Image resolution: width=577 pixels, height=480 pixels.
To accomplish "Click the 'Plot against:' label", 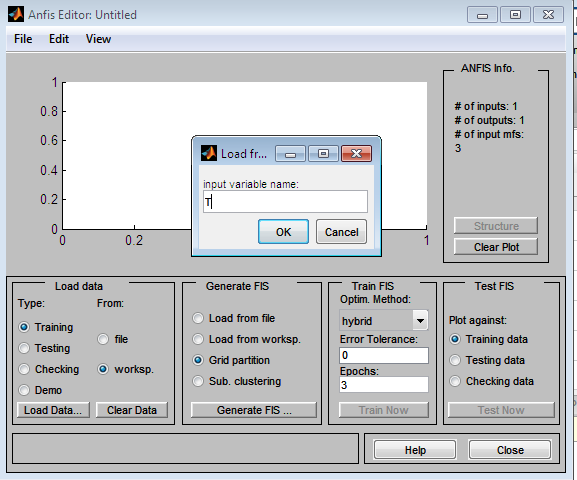I will [477, 320].
